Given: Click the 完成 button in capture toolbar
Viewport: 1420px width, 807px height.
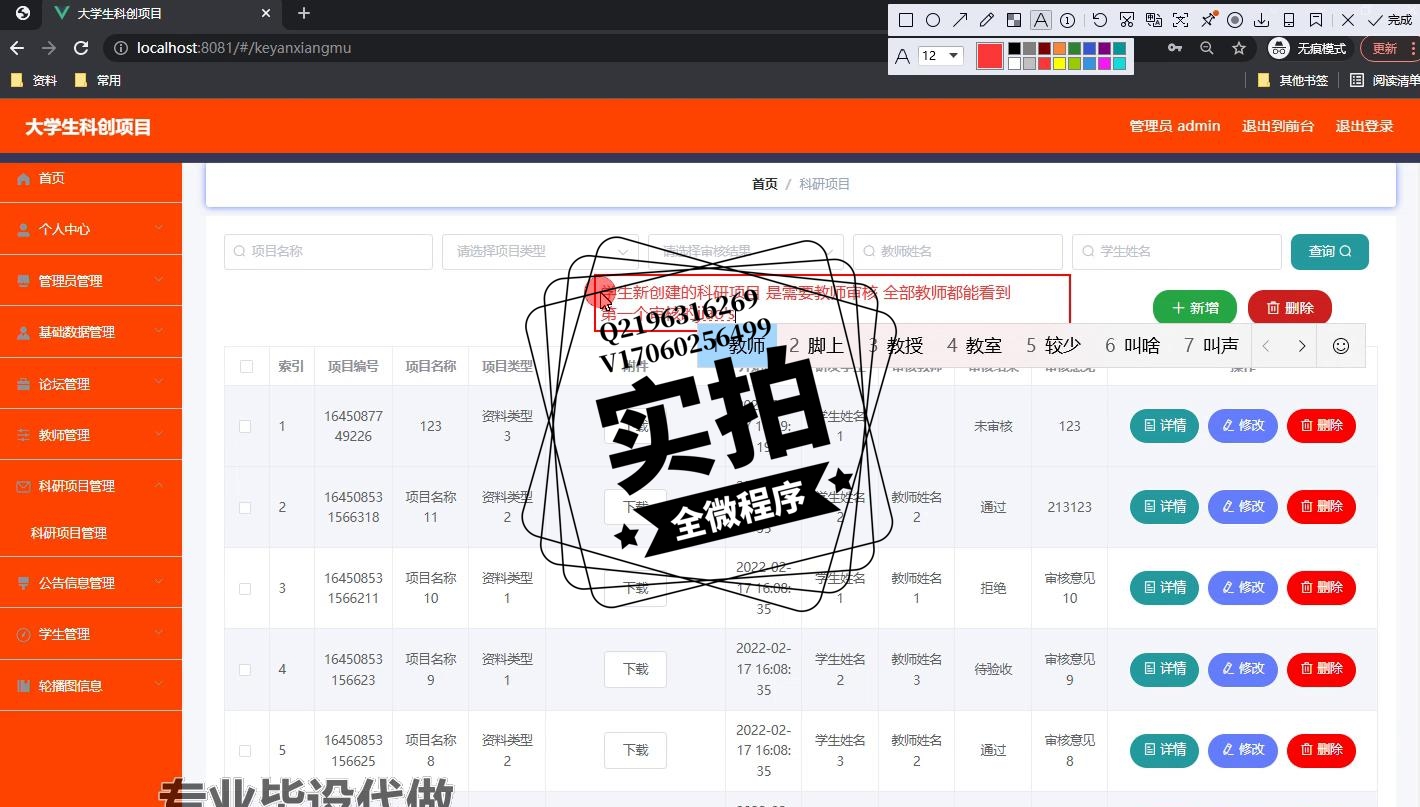Looking at the screenshot, I should click(x=1389, y=20).
